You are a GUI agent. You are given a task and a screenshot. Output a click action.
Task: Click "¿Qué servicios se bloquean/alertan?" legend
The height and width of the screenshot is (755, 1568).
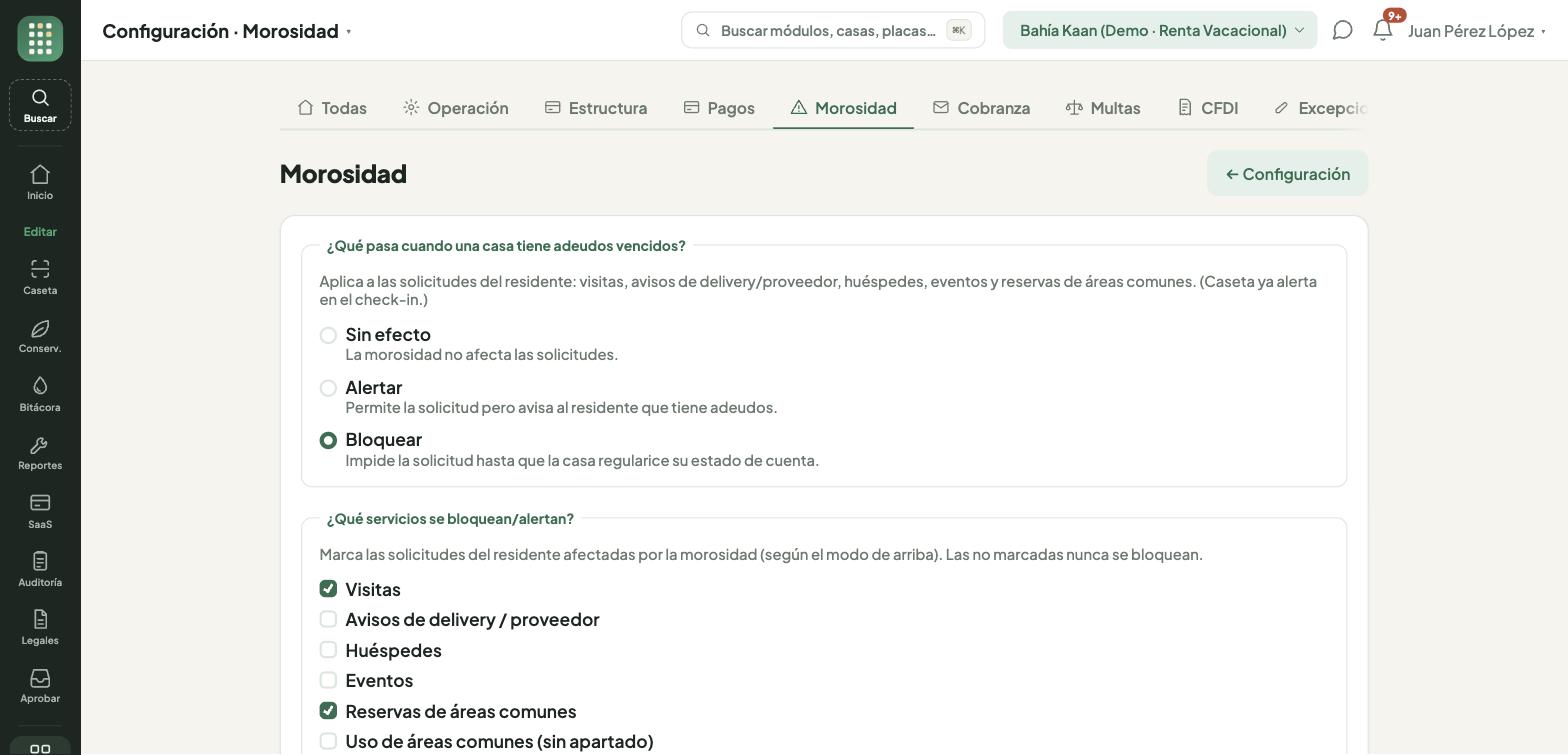pos(450,519)
